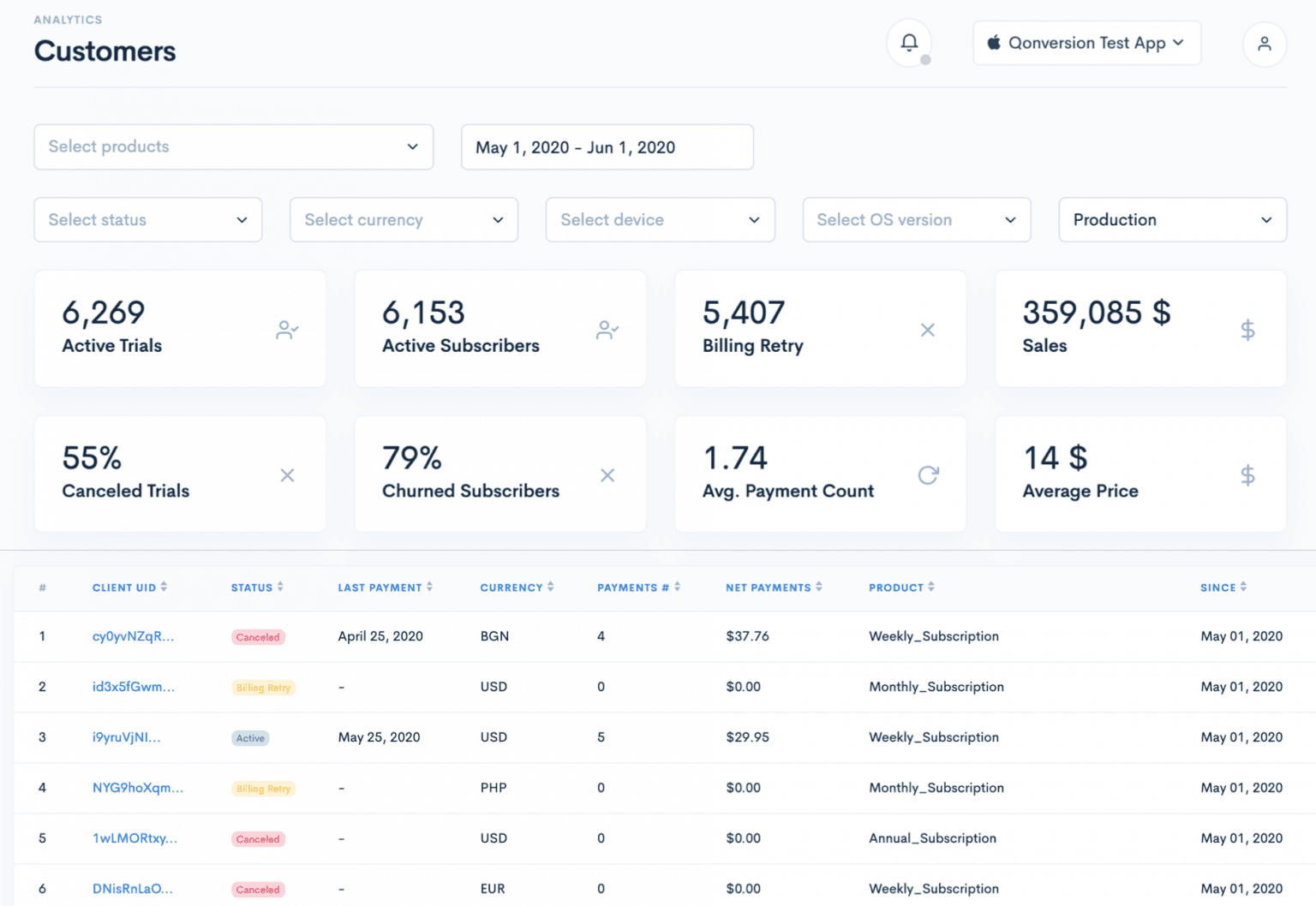Screen dimensions: 1316x906
Task: Open the Production environment dropdown
Action: click(1171, 220)
